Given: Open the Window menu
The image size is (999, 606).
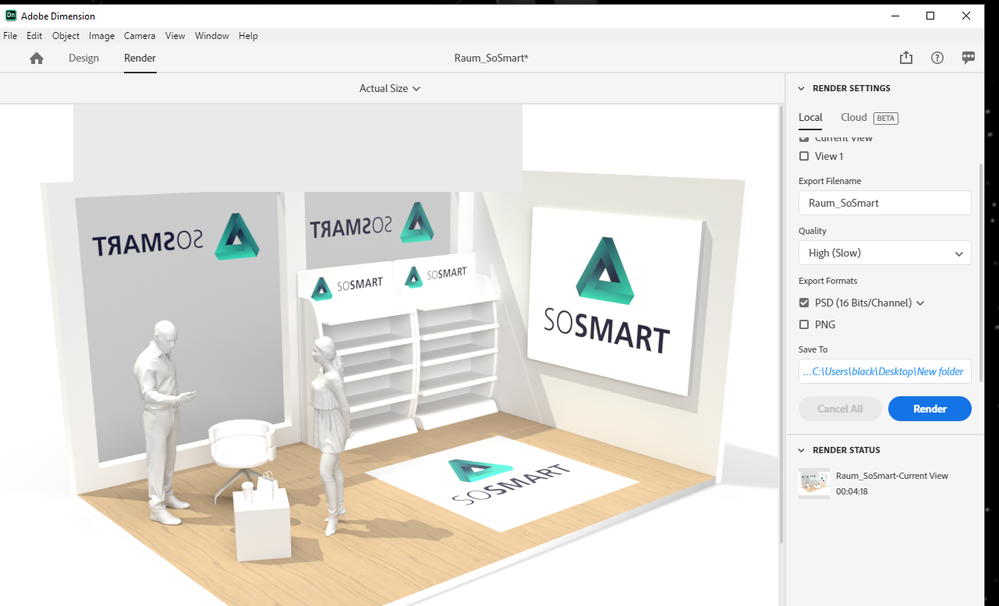Looking at the screenshot, I should pos(212,36).
